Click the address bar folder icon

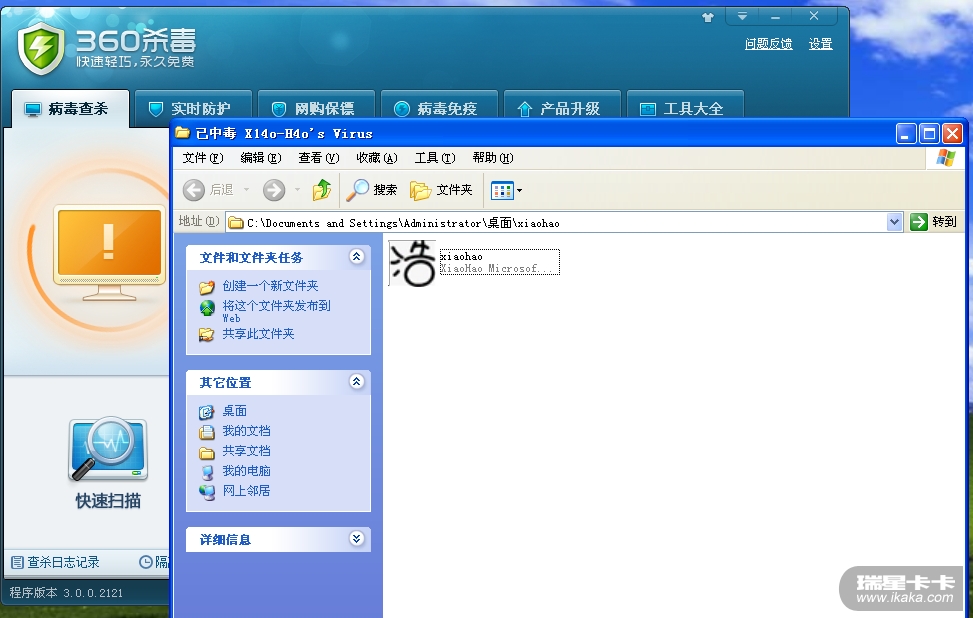(236, 223)
